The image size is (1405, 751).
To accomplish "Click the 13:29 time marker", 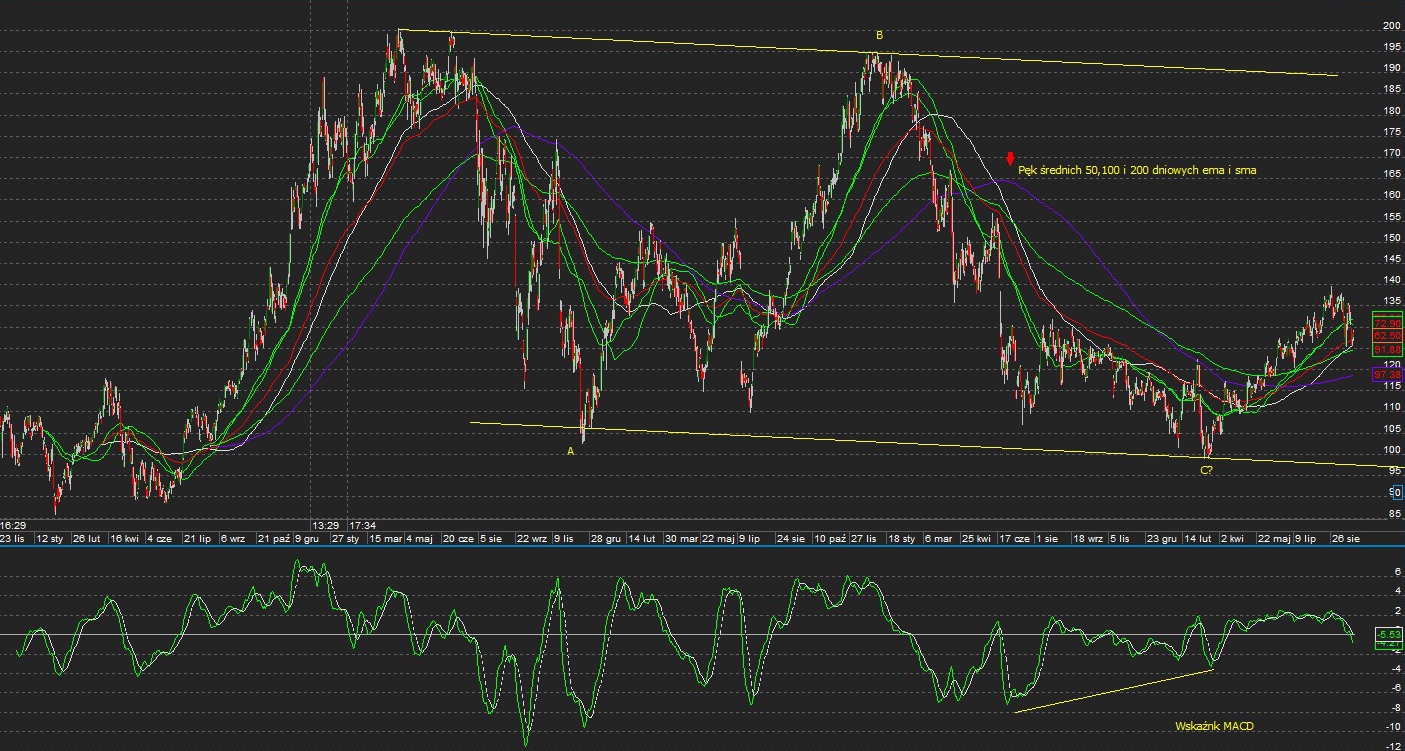I will pyautogui.click(x=324, y=524).
